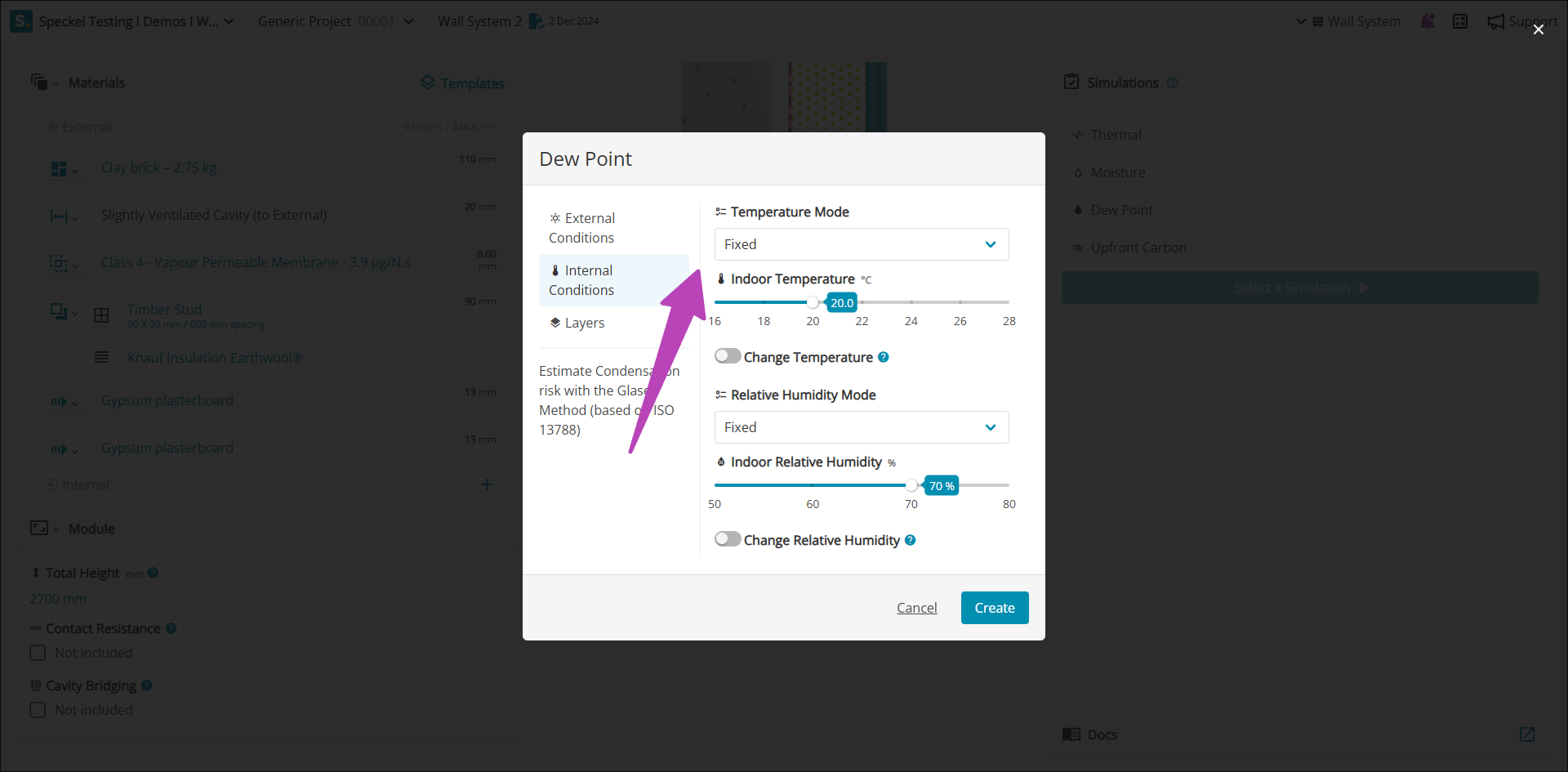1568x772 pixels.
Task: Click the Cancel link
Action: coord(916,608)
